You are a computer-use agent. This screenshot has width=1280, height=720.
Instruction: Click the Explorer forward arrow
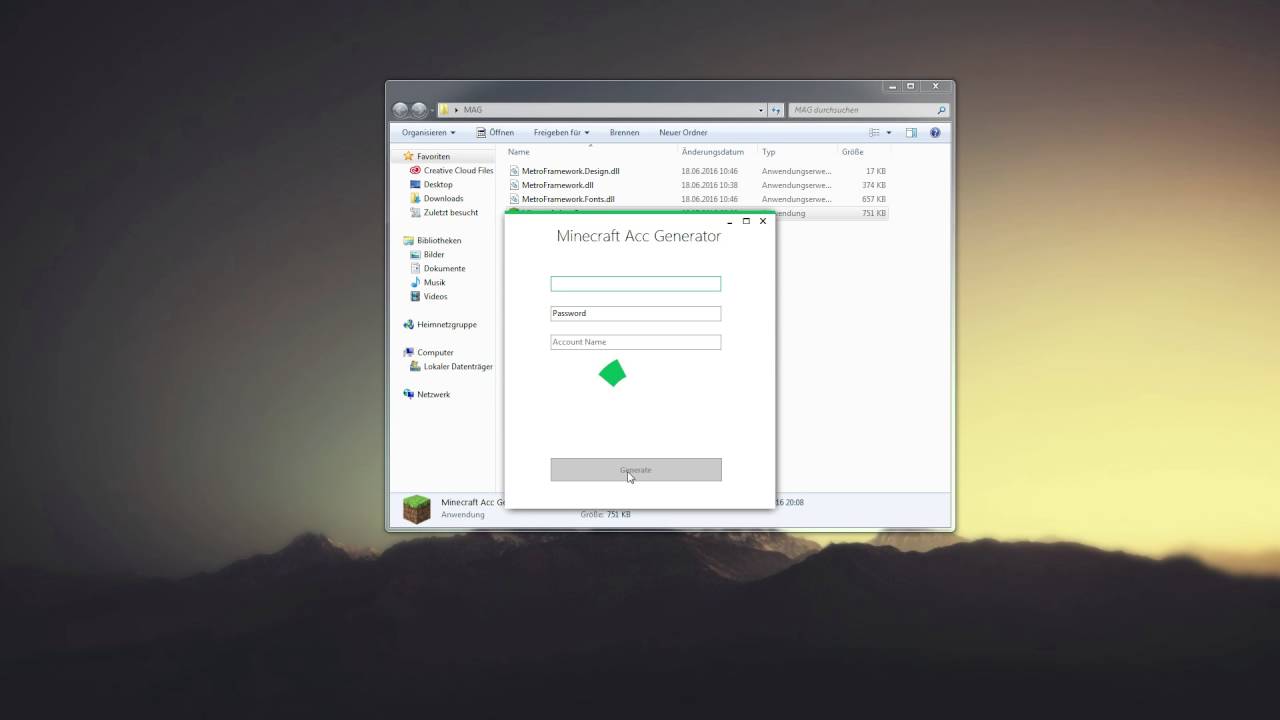tap(419, 110)
